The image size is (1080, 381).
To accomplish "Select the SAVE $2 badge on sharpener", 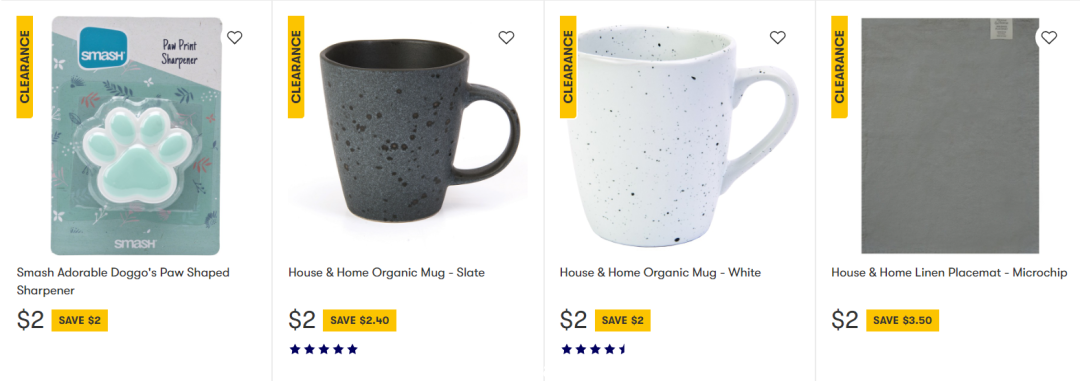I will click(80, 320).
